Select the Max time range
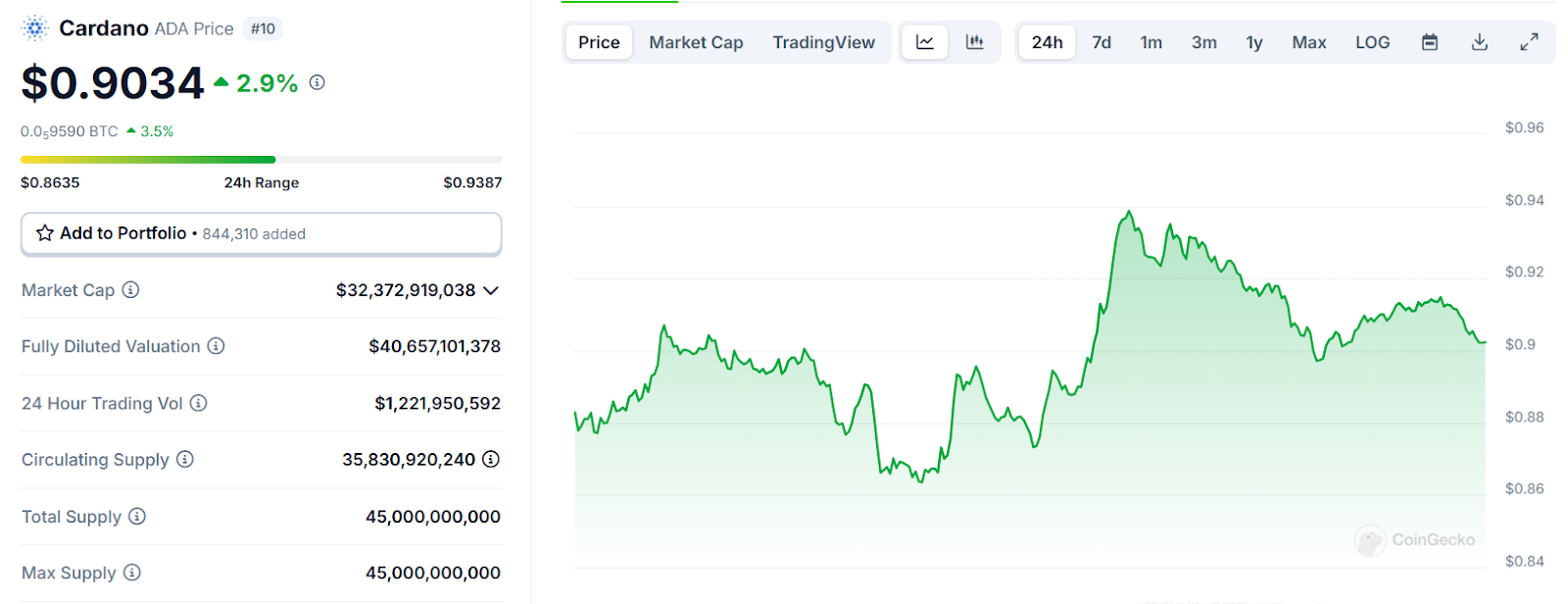 pos(1309,42)
